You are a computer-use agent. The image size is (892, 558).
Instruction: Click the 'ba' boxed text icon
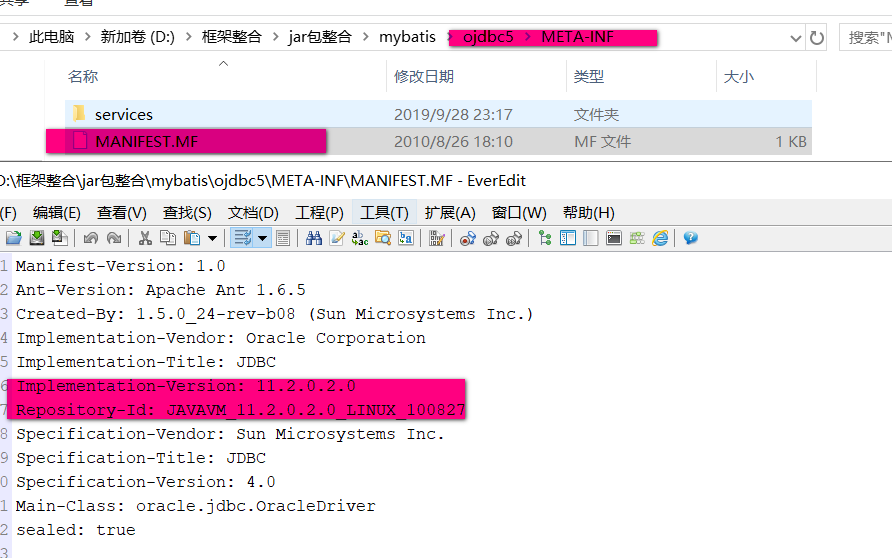406,238
